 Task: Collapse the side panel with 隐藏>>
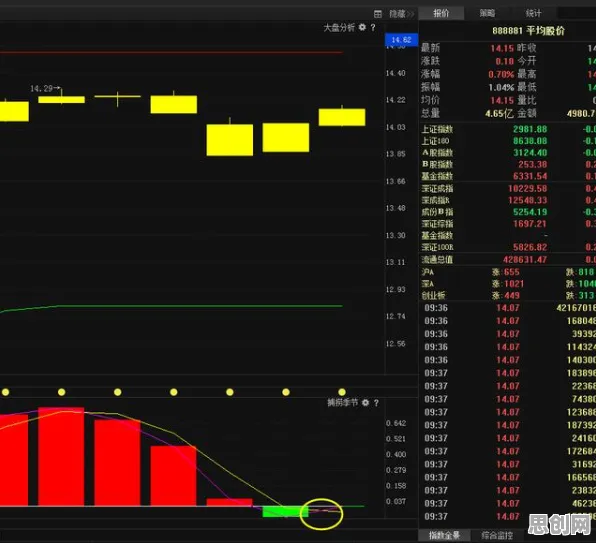(x=401, y=14)
